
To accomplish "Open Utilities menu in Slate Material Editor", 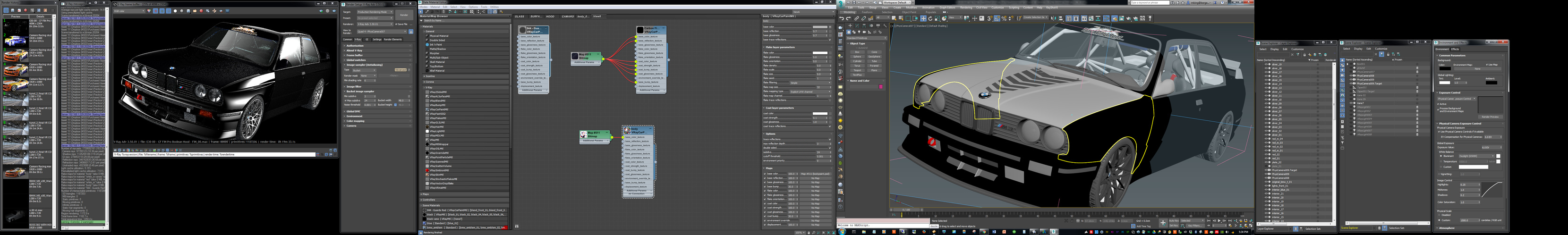I will 495,7.
